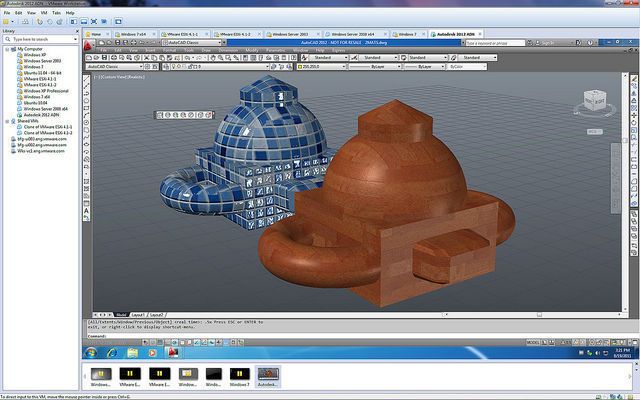The height and width of the screenshot is (400, 640).
Task: Click the viewport vertical scrollbar
Action: tap(625, 192)
